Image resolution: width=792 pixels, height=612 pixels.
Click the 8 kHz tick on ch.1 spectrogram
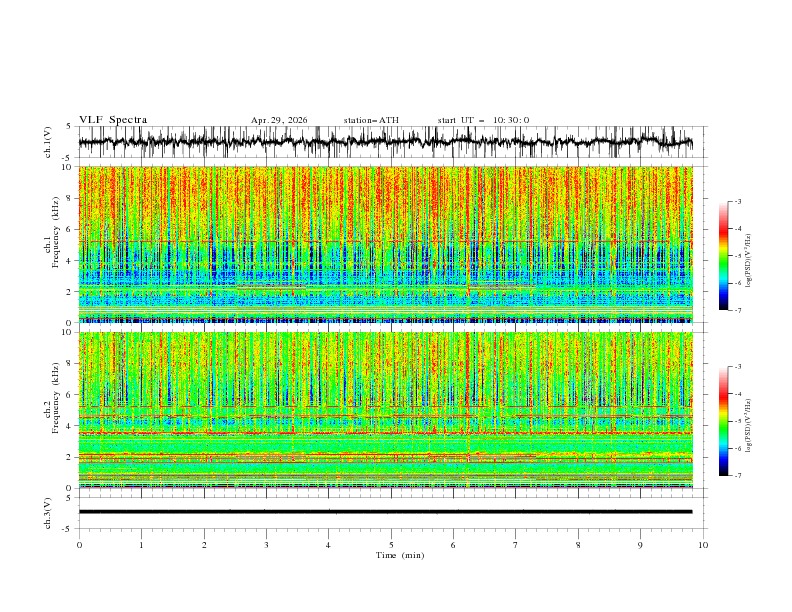tap(71, 198)
